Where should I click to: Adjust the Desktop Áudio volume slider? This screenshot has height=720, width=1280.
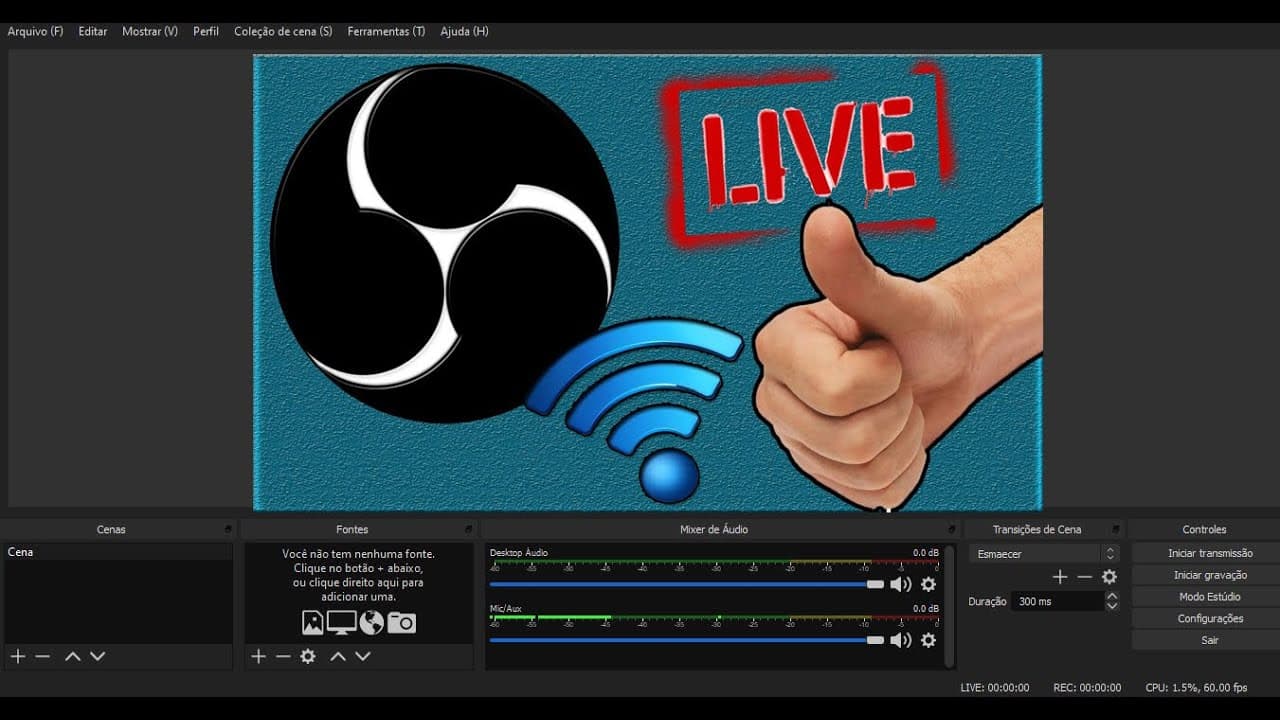[687, 584]
